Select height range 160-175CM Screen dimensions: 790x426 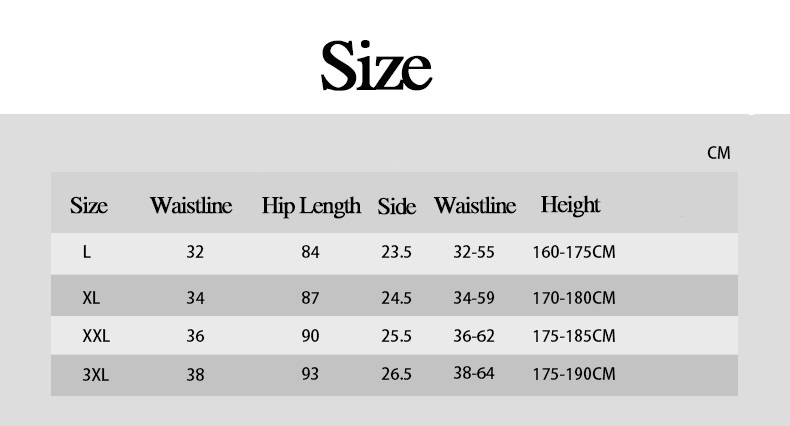tap(574, 253)
